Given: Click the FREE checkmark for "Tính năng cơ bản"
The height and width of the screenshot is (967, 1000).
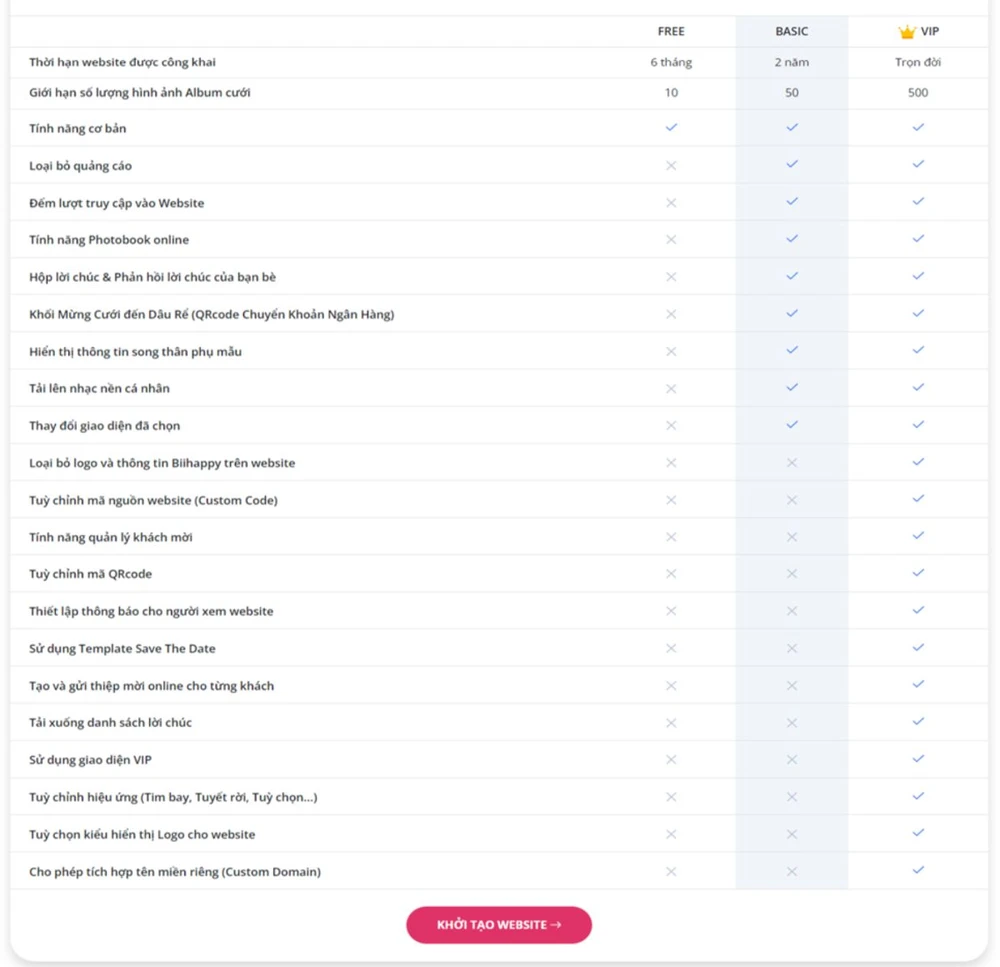Looking at the screenshot, I should (x=672, y=128).
